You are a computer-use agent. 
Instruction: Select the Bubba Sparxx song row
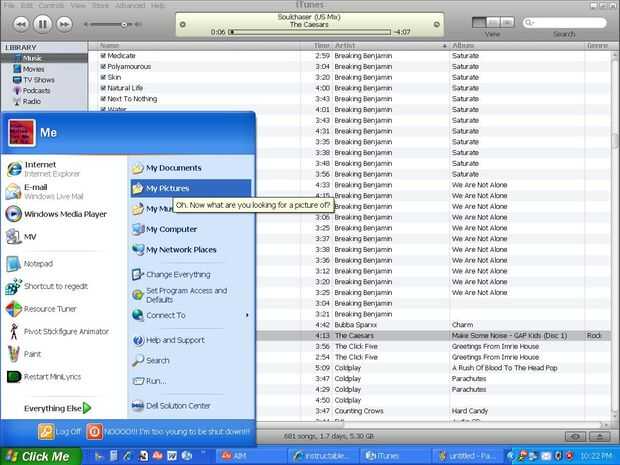[x=433, y=325]
